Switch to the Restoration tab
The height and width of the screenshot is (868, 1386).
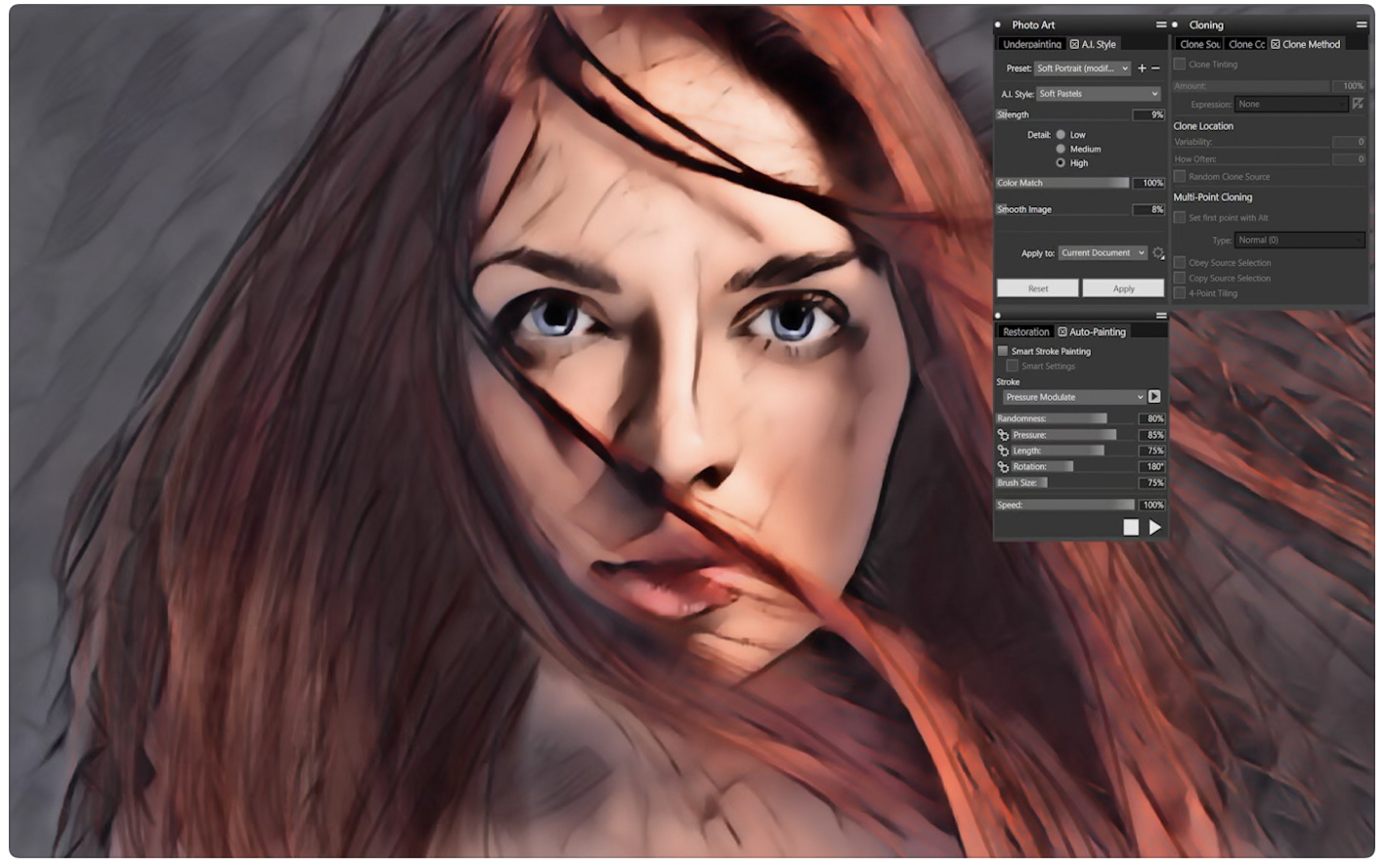click(x=1025, y=332)
